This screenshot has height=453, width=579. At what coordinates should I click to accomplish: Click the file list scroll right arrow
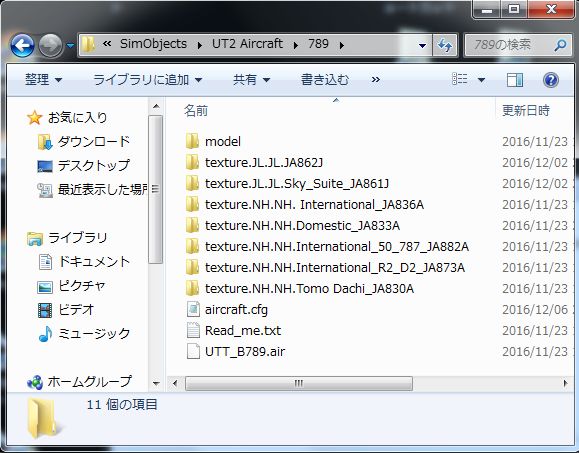point(565,383)
